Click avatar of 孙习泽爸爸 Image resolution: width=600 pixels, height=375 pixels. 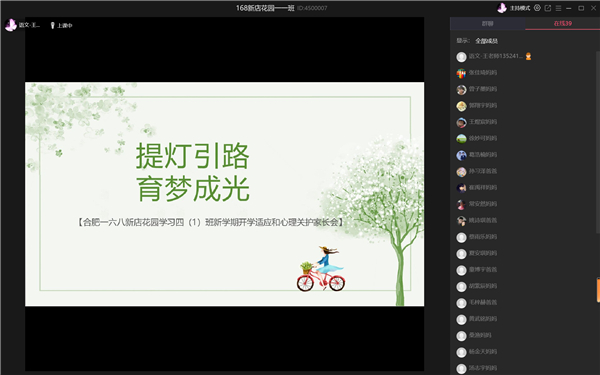click(461, 172)
